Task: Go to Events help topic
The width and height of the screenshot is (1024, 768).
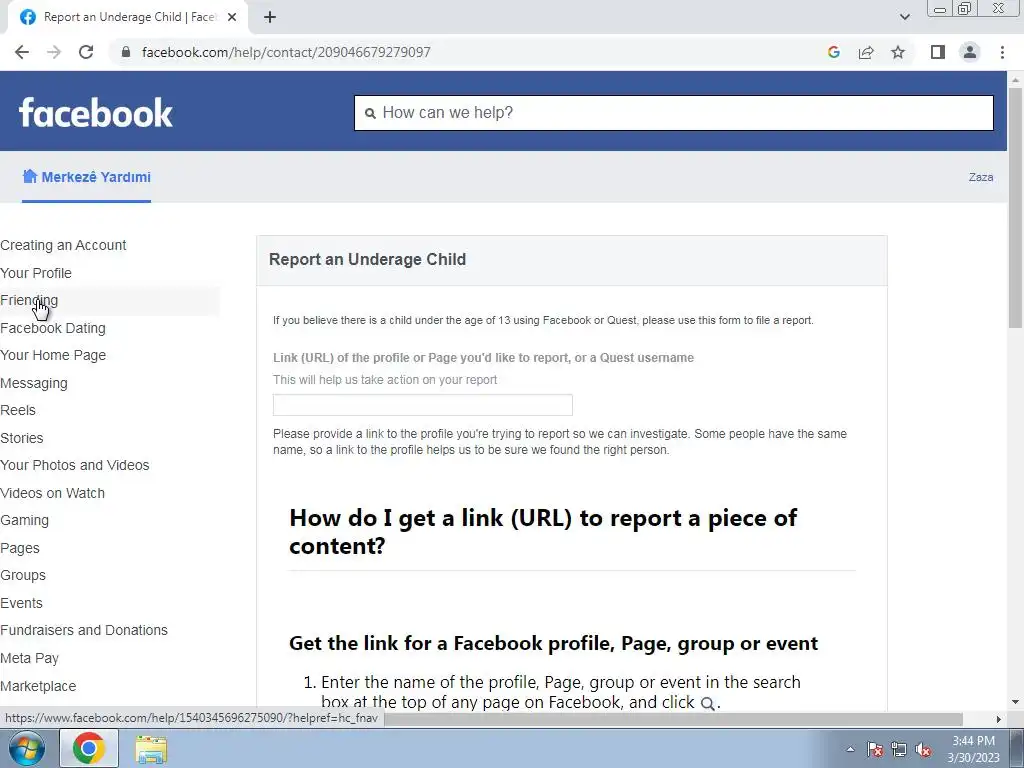Action: [x=22, y=603]
